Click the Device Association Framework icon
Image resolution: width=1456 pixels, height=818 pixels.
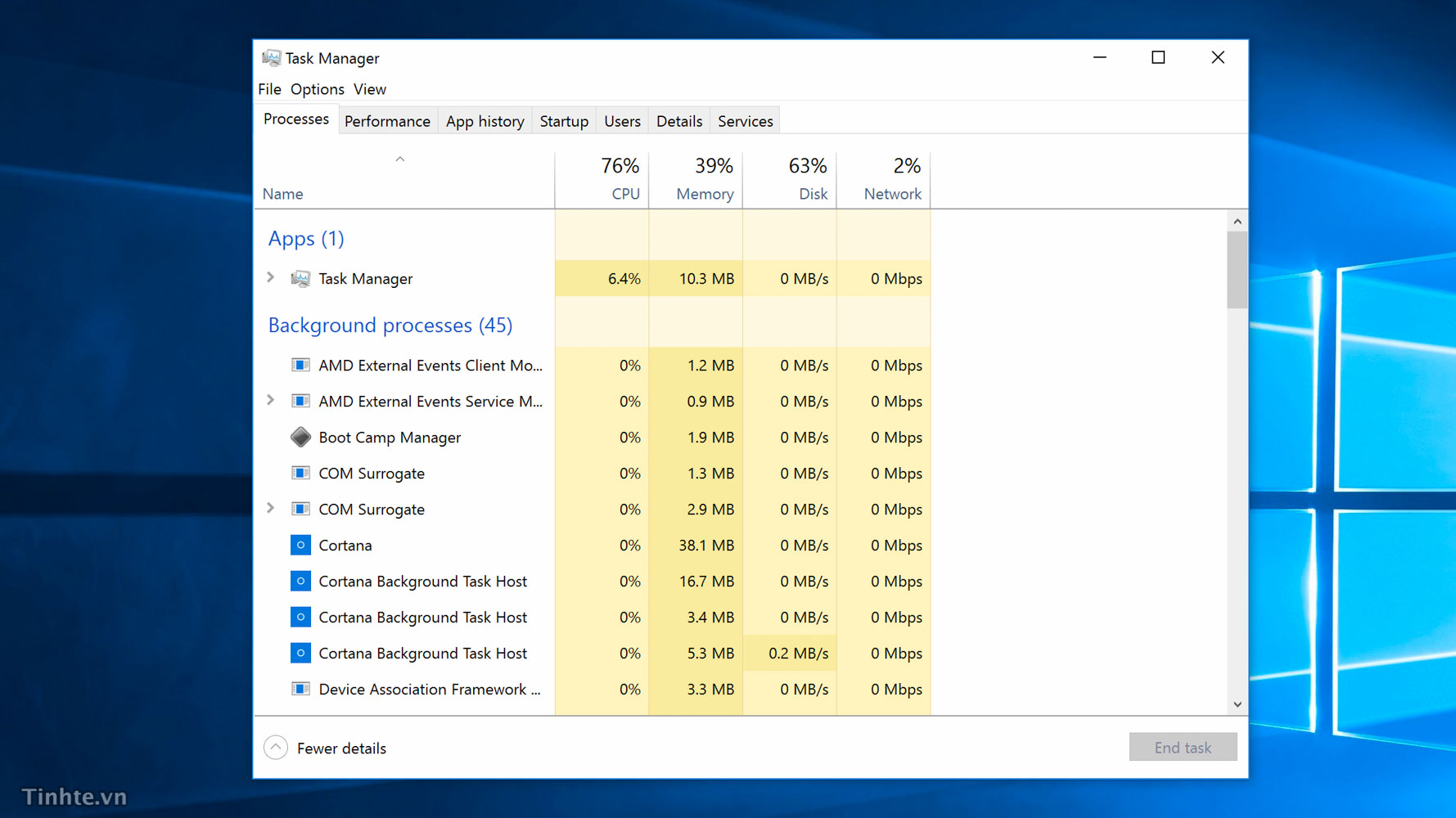pyautogui.click(x=300, y=689)
